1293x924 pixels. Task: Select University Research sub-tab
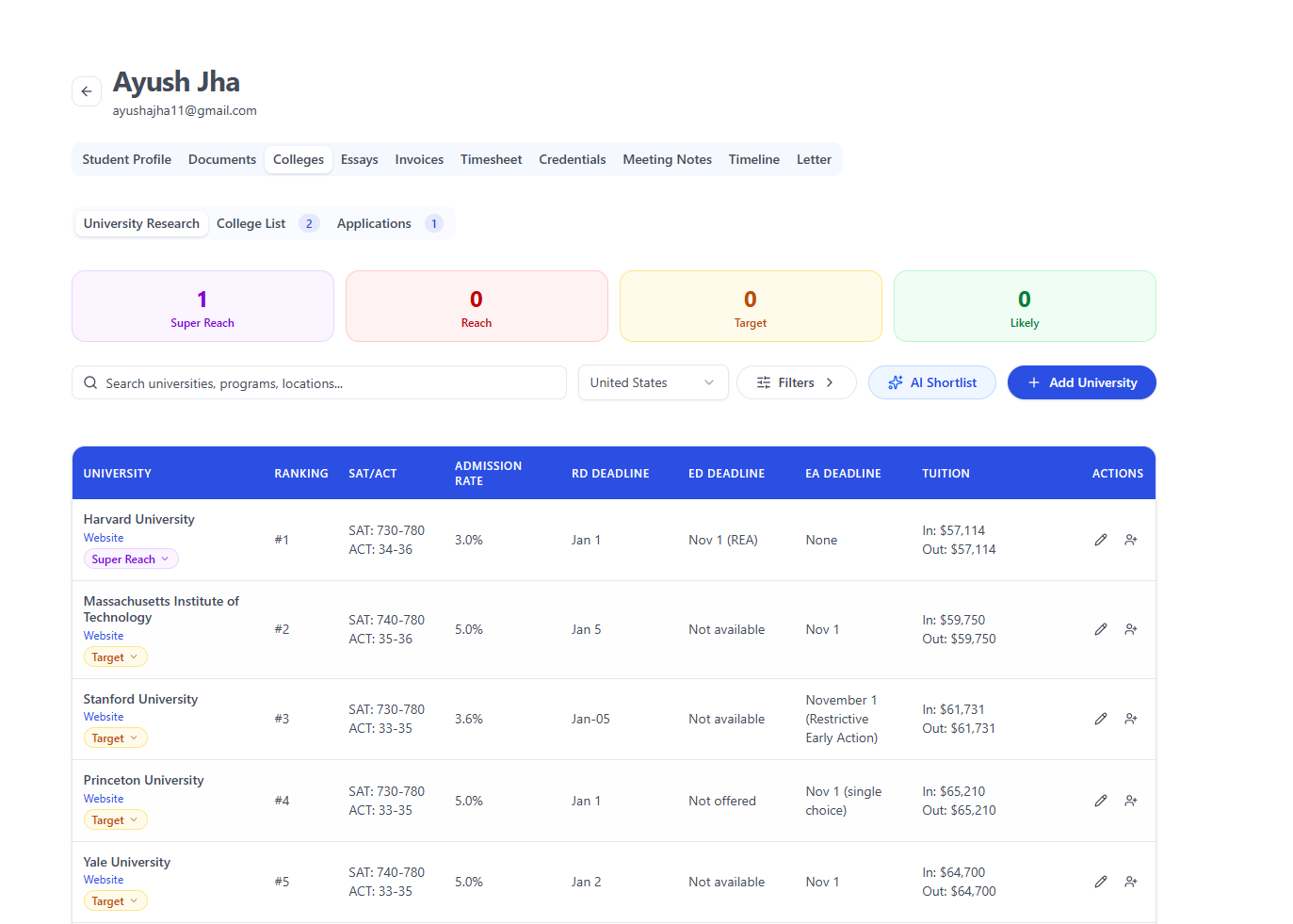pyautogui.click(x=141, y=223)
